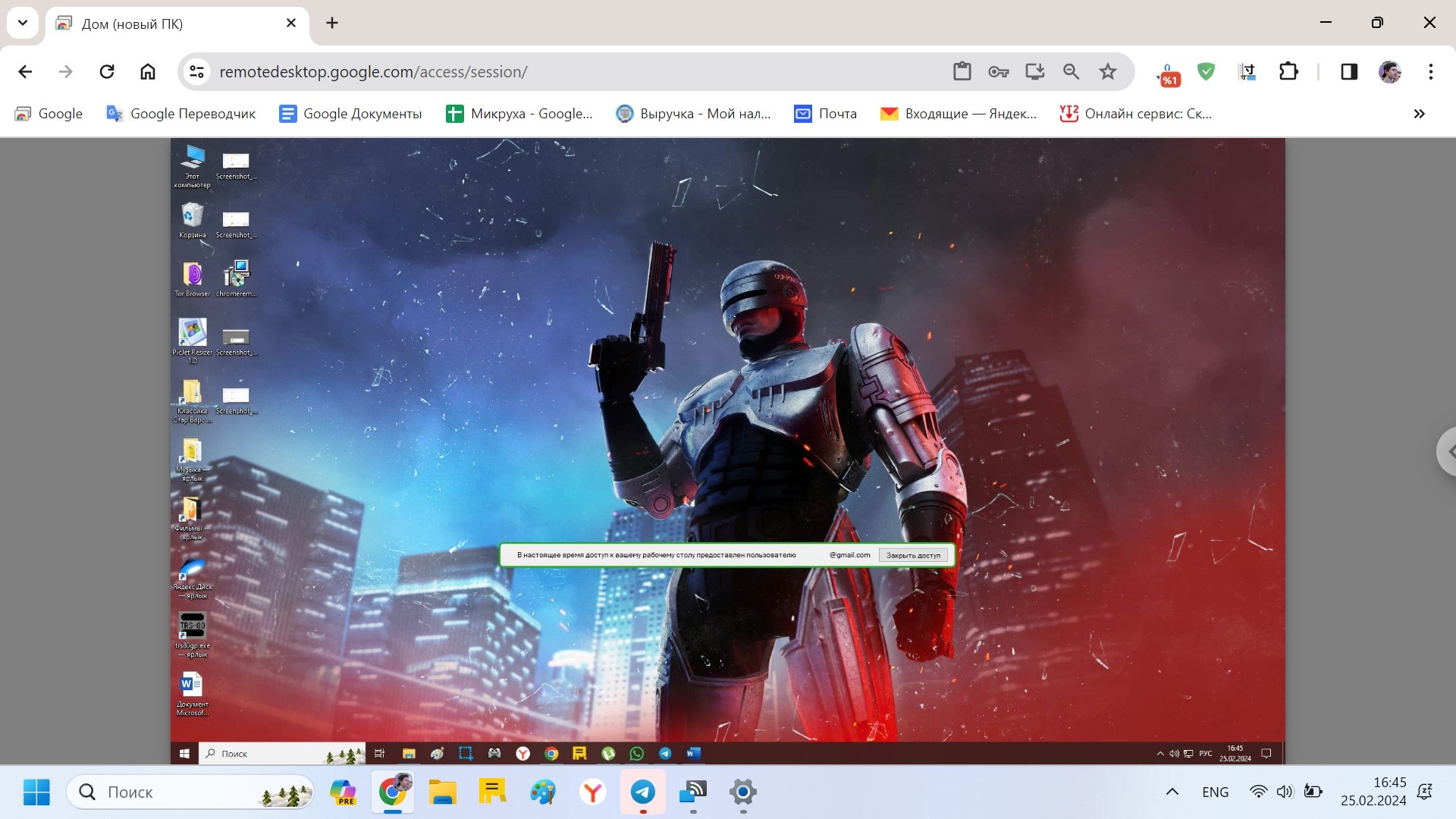The height and width of the screenshot is (819, 1456).
Task: Install the Remote Desktop app via address bar
Action: point(1034,71)
